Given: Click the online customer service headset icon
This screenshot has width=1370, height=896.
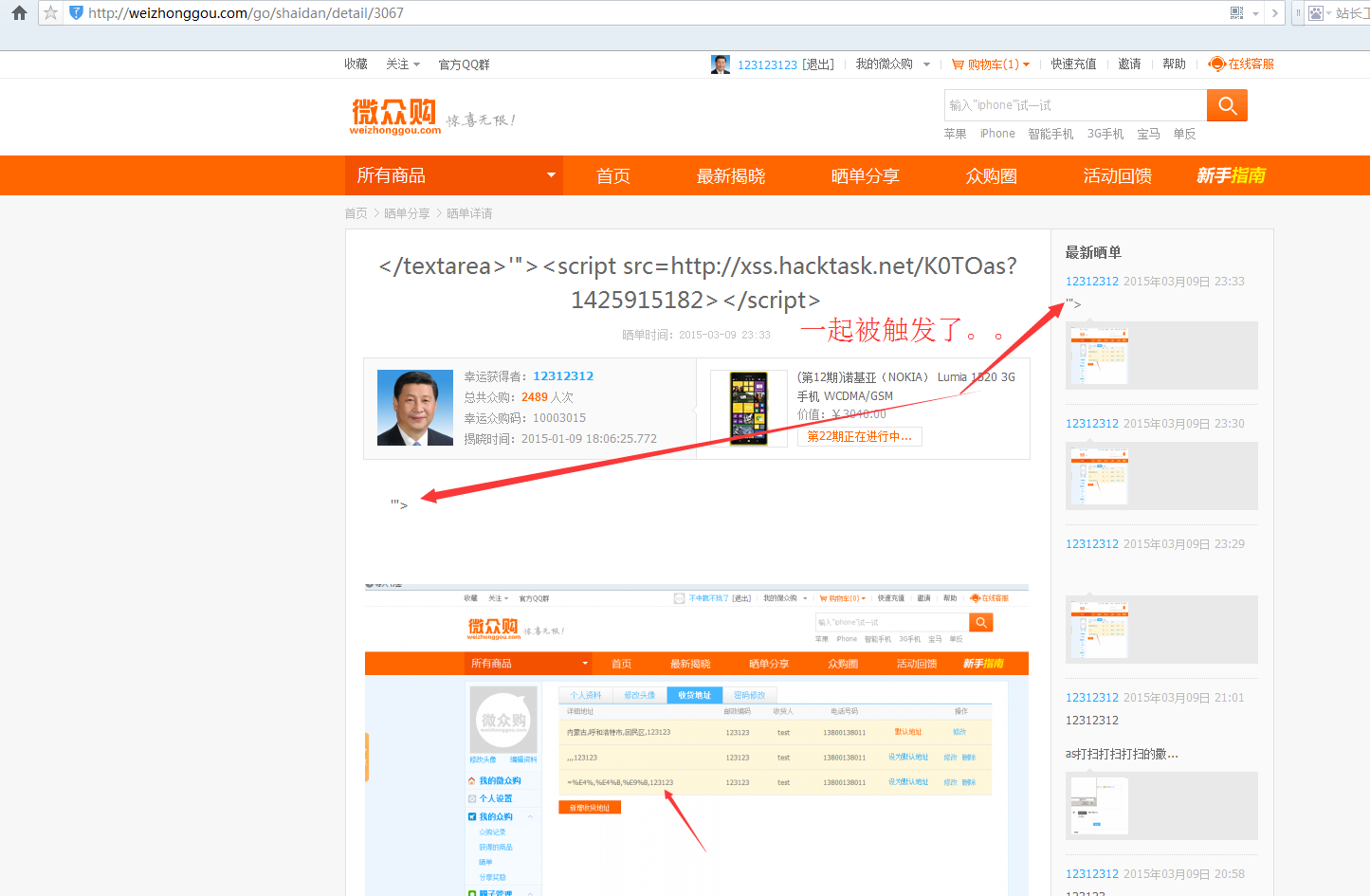Looking at the screenshot, I should (1216, 64).
